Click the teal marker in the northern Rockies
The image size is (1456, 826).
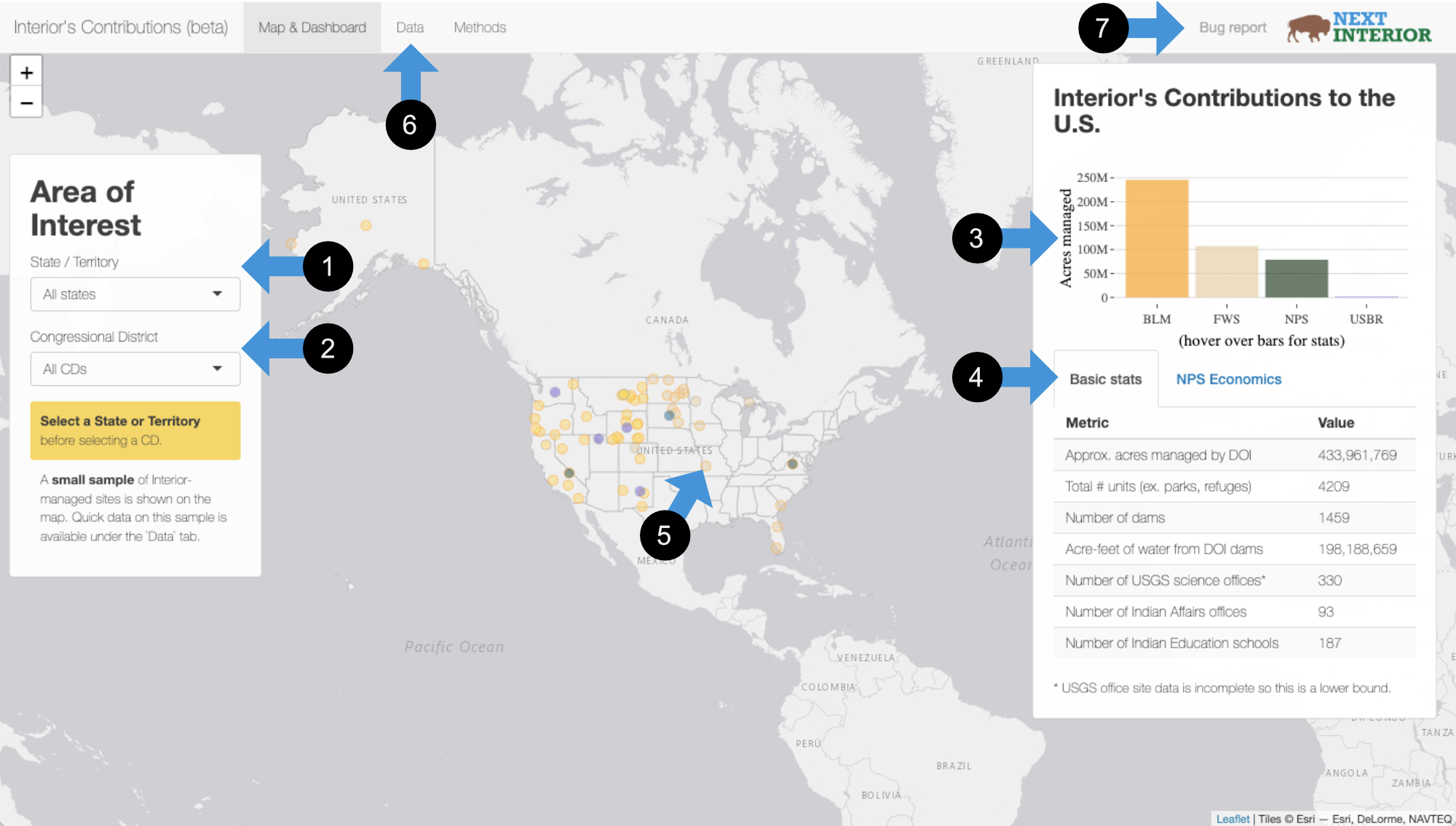pos(668,415)
